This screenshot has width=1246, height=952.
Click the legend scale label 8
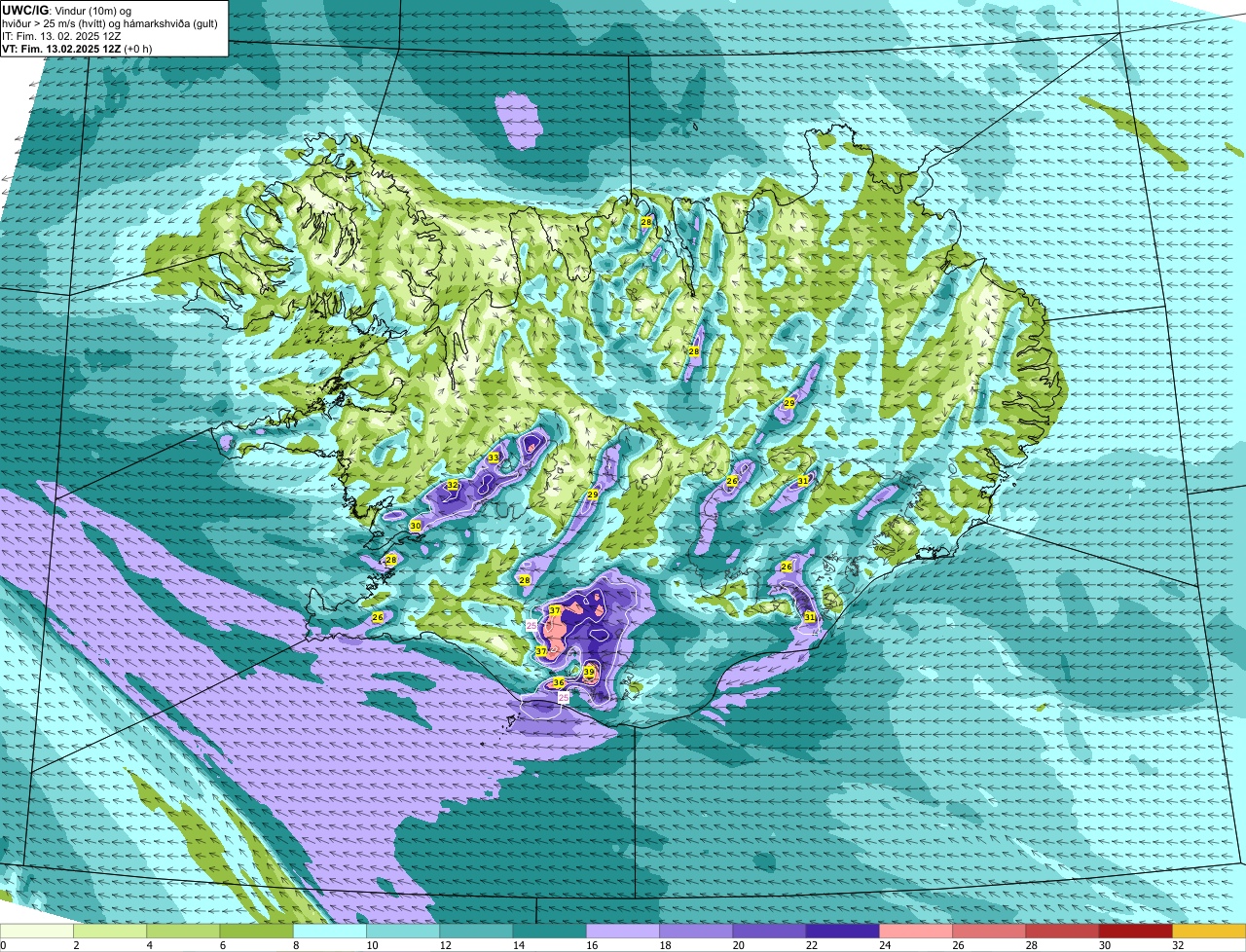(294, 945)
